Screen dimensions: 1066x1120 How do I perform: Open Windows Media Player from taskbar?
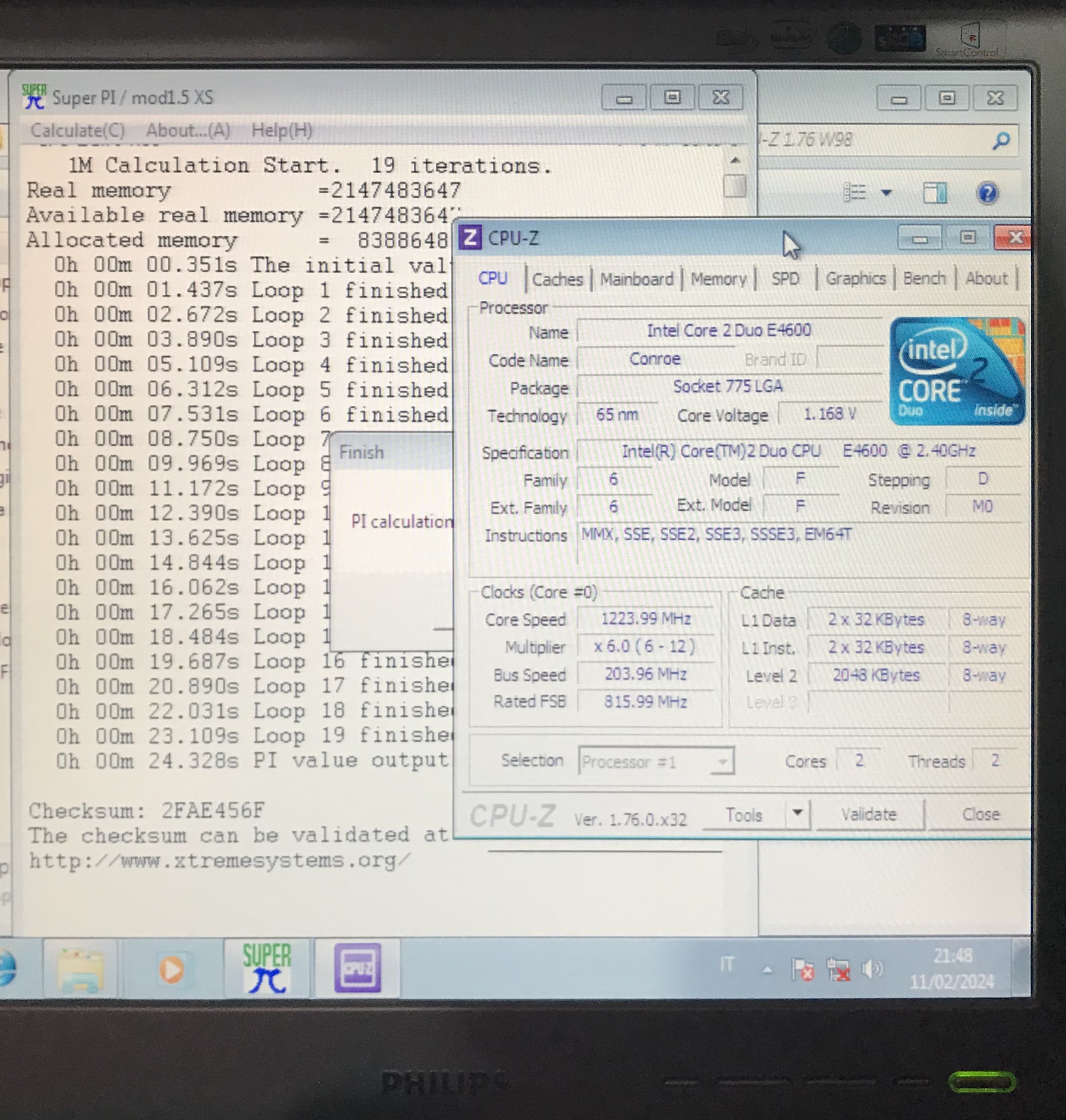coord(171,969)
